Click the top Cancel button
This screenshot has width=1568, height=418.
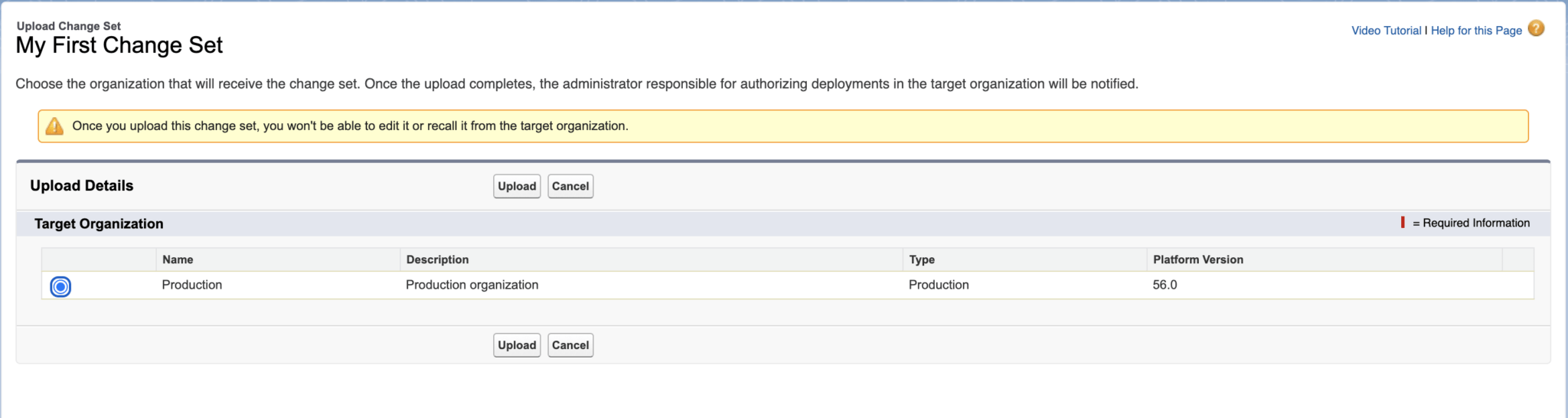coord(570,186)
